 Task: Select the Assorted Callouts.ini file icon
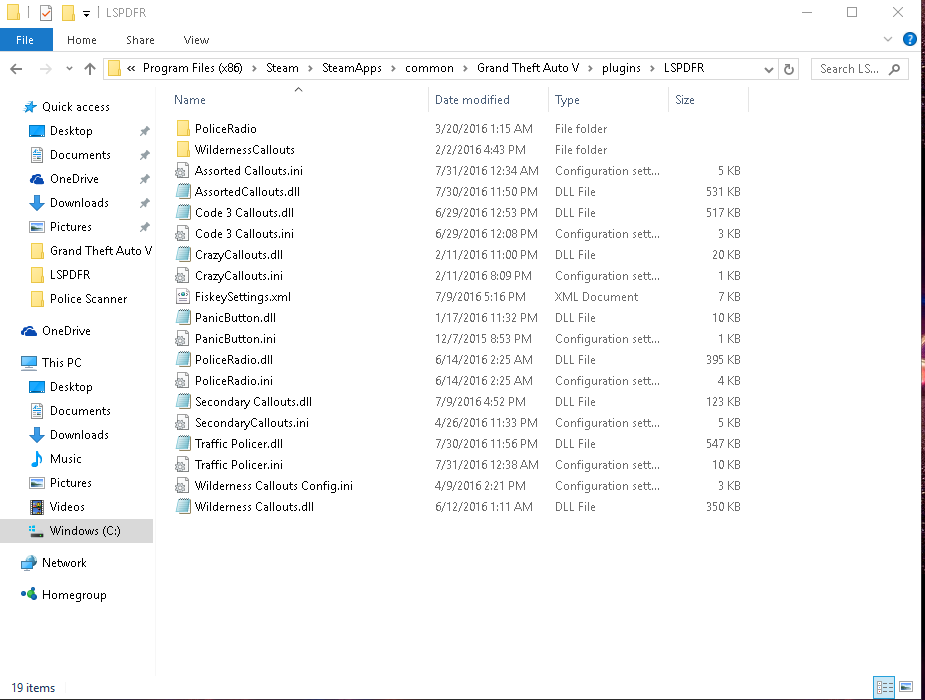(182, 170)
